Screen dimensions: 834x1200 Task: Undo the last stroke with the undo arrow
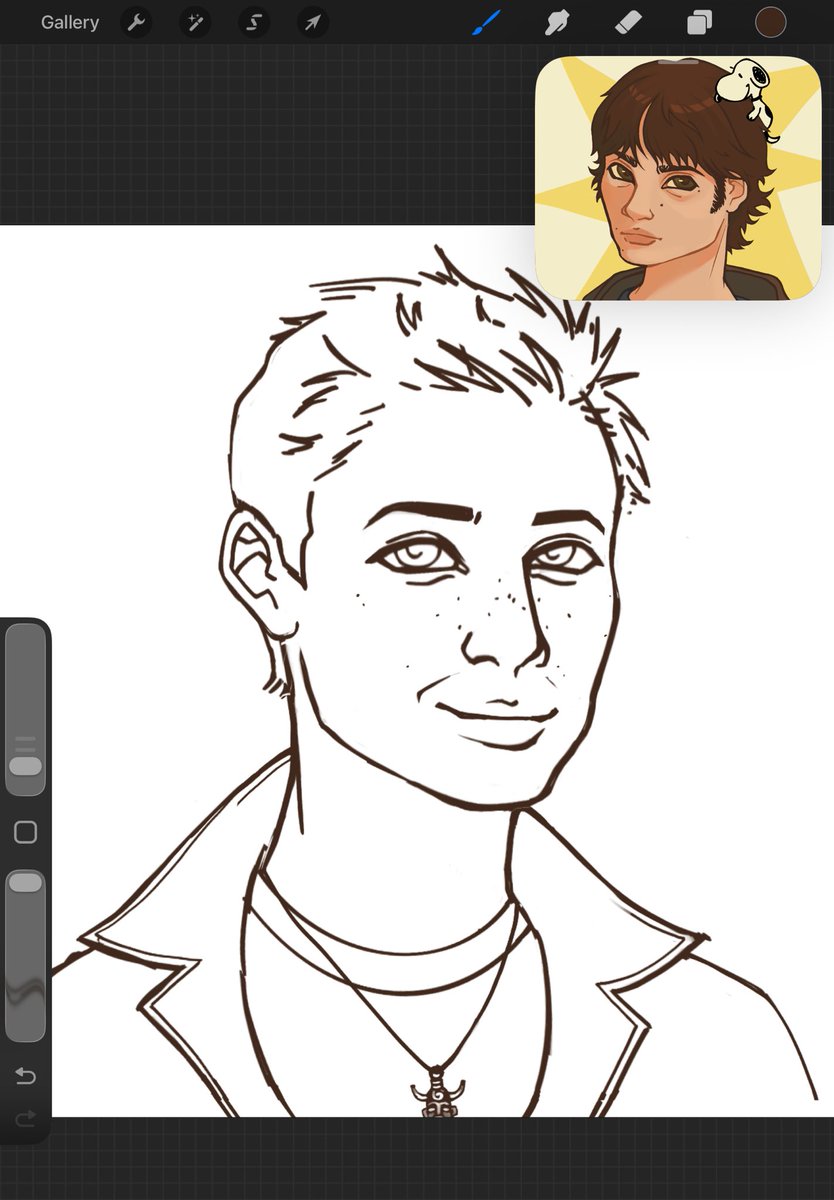point(25,1076)
